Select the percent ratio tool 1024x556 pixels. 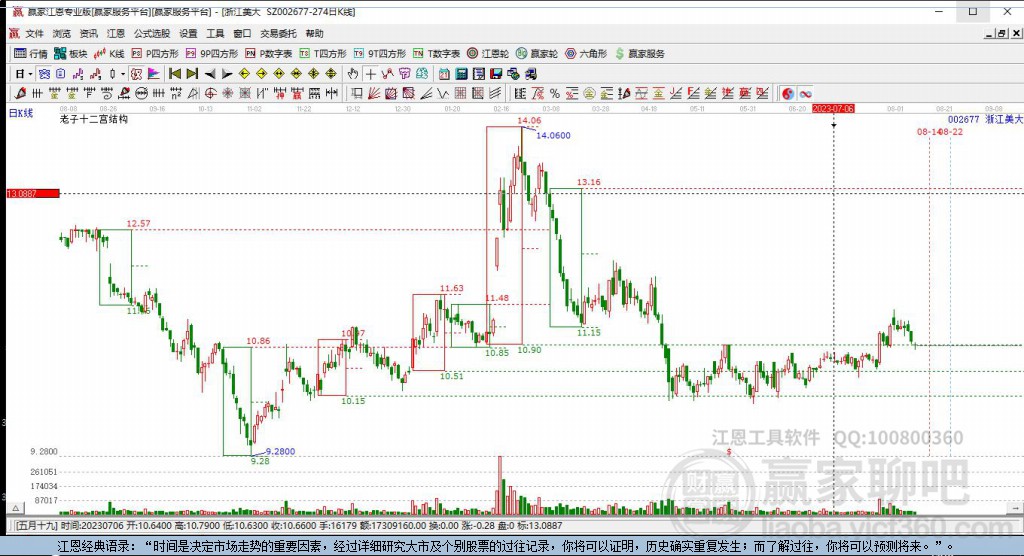click(554, 93)
